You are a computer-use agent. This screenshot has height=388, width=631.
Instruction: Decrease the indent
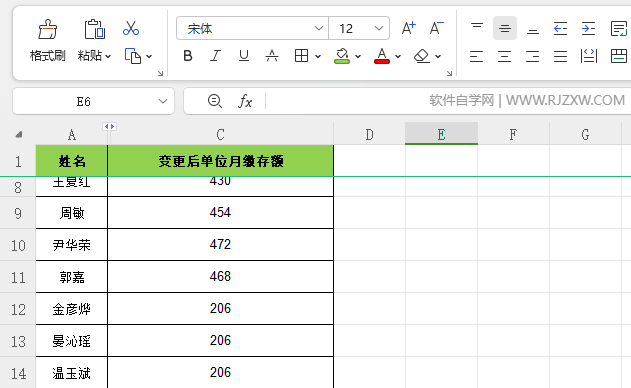pos(561,28)
